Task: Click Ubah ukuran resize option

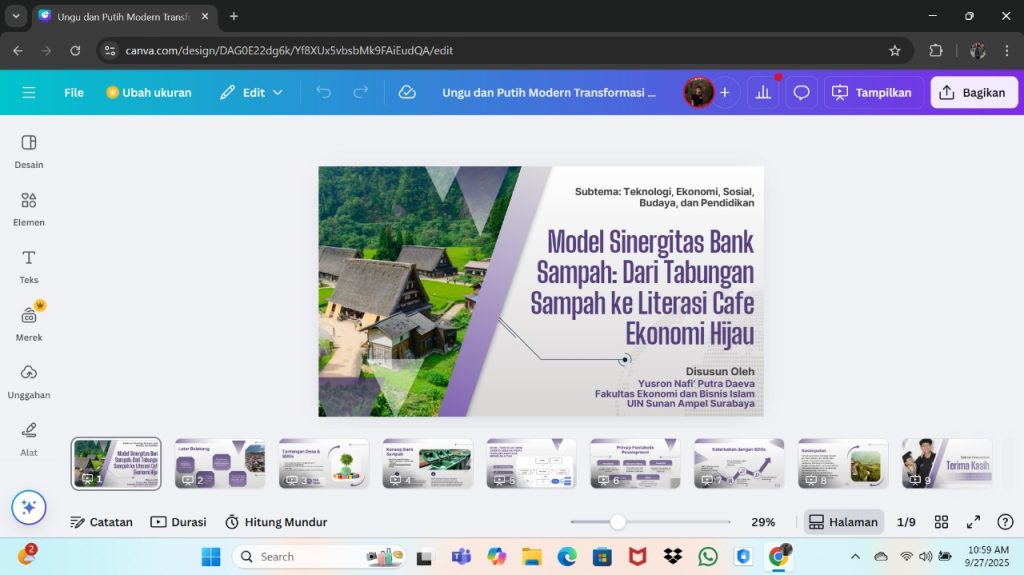Action: [x=148, y=92]
